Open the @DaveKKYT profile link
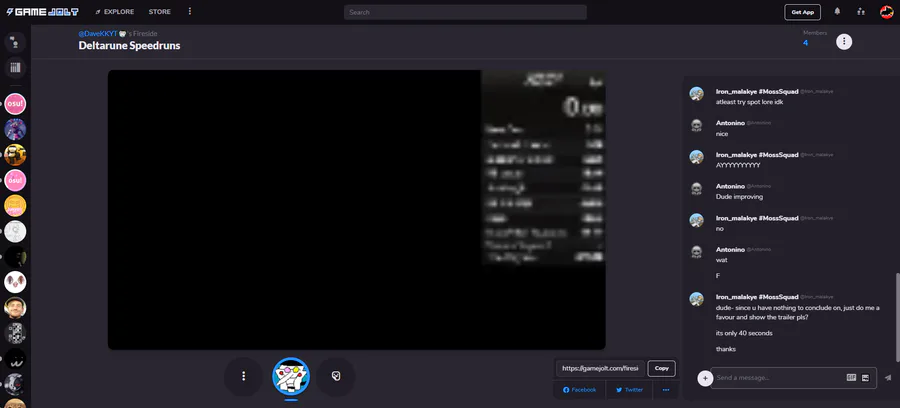Viewport: 900px width, 408px height. [98, 34]
